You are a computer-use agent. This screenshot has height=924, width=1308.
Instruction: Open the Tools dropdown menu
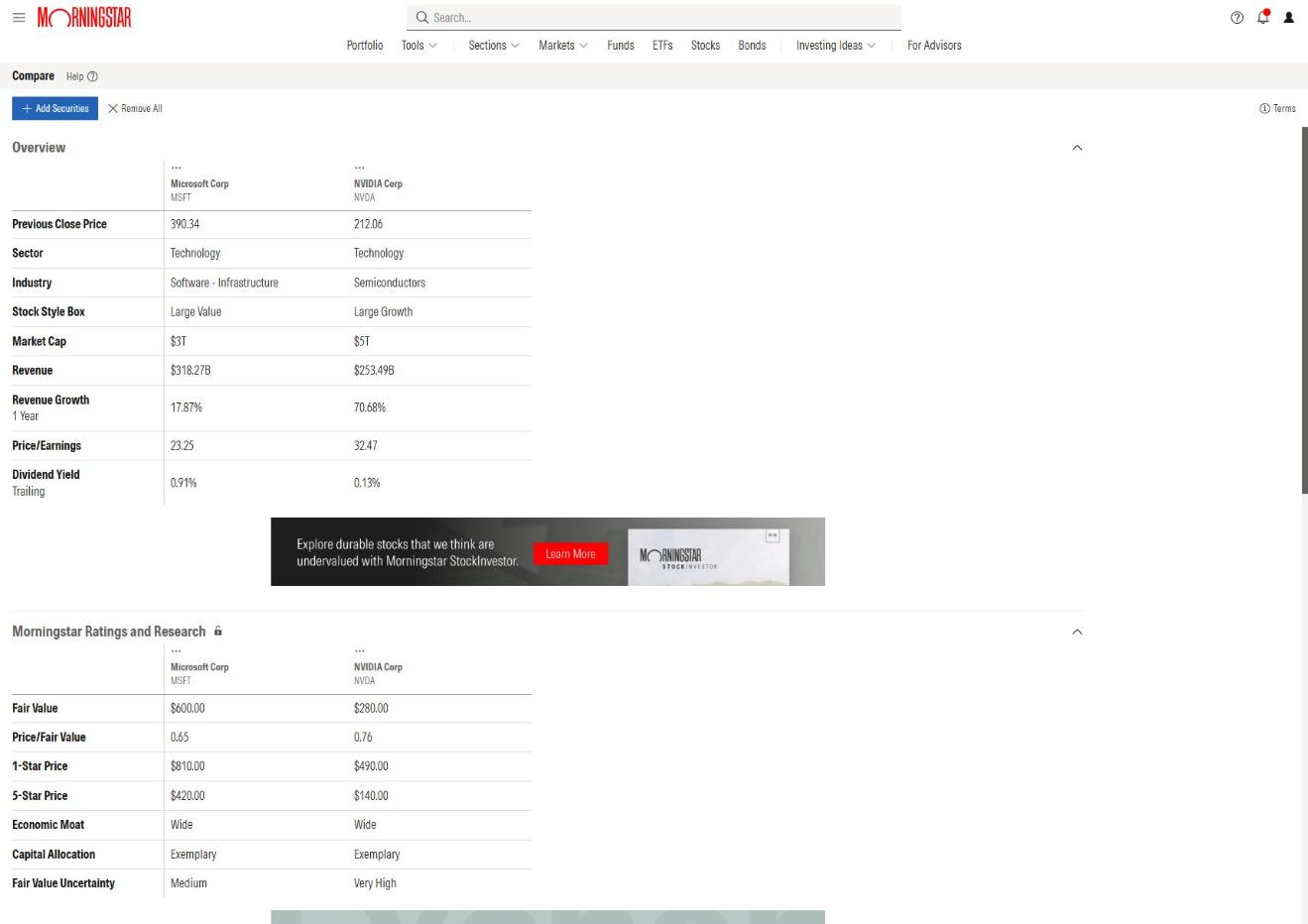pyautogui.click(x=418, y=46)
